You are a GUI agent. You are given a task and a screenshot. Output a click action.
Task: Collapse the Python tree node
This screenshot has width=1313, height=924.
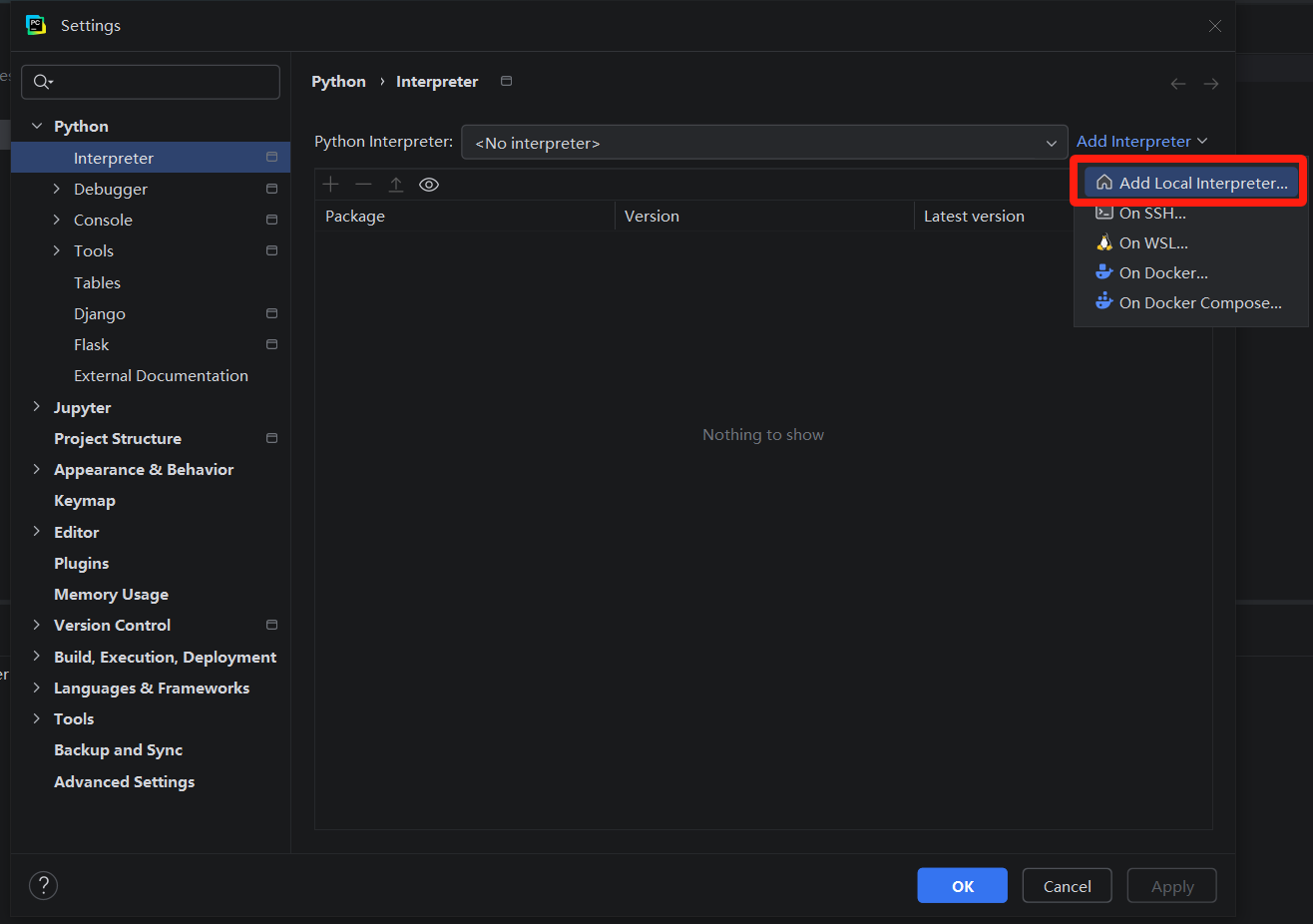click(x=37, y=126)
